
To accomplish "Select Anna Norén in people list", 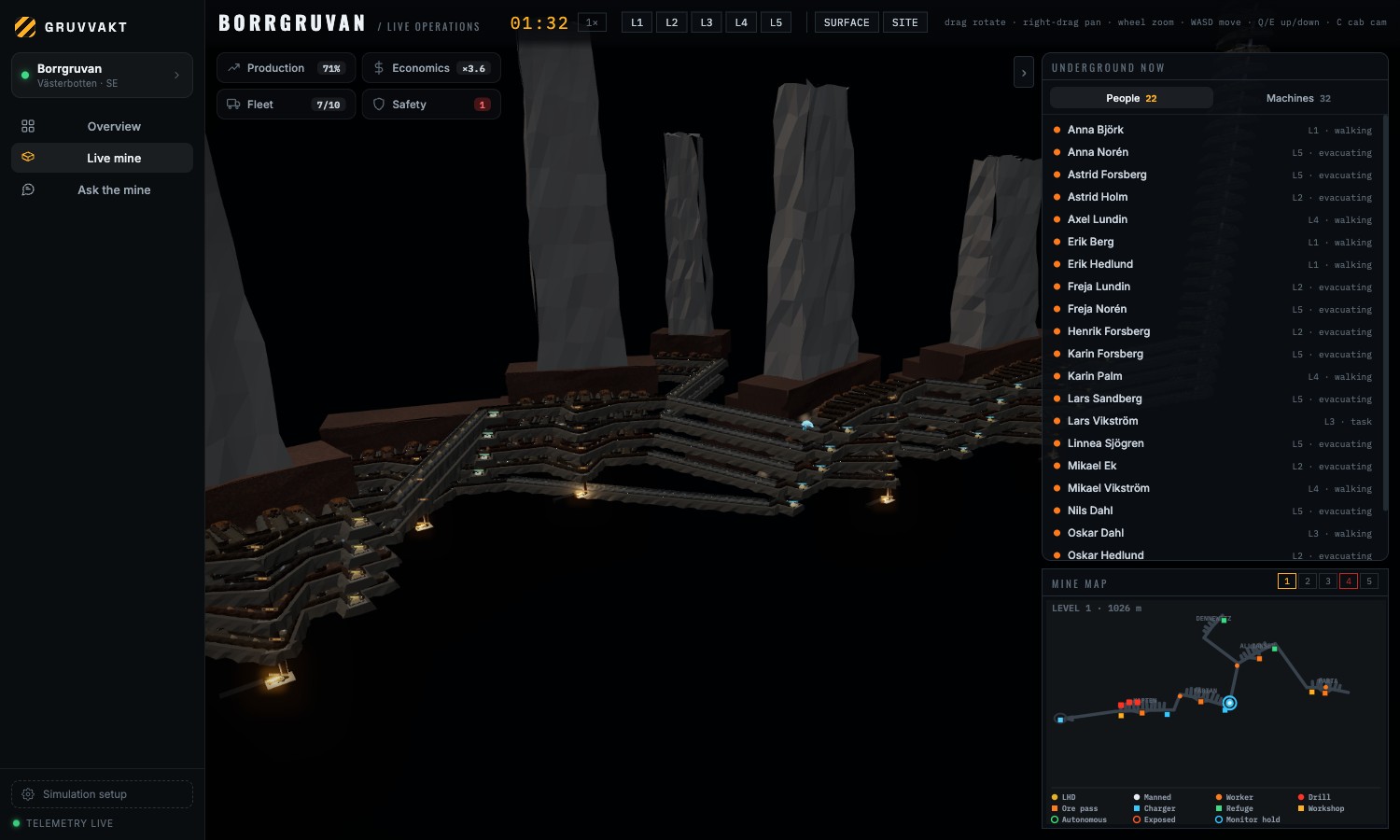I will (1212, 152).
